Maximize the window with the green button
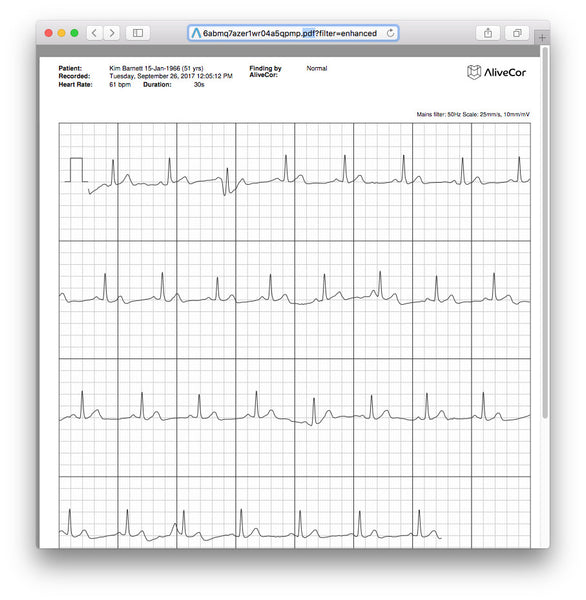Image resolution: width=586 pixels, height=600 pixels. pos(74,33)
